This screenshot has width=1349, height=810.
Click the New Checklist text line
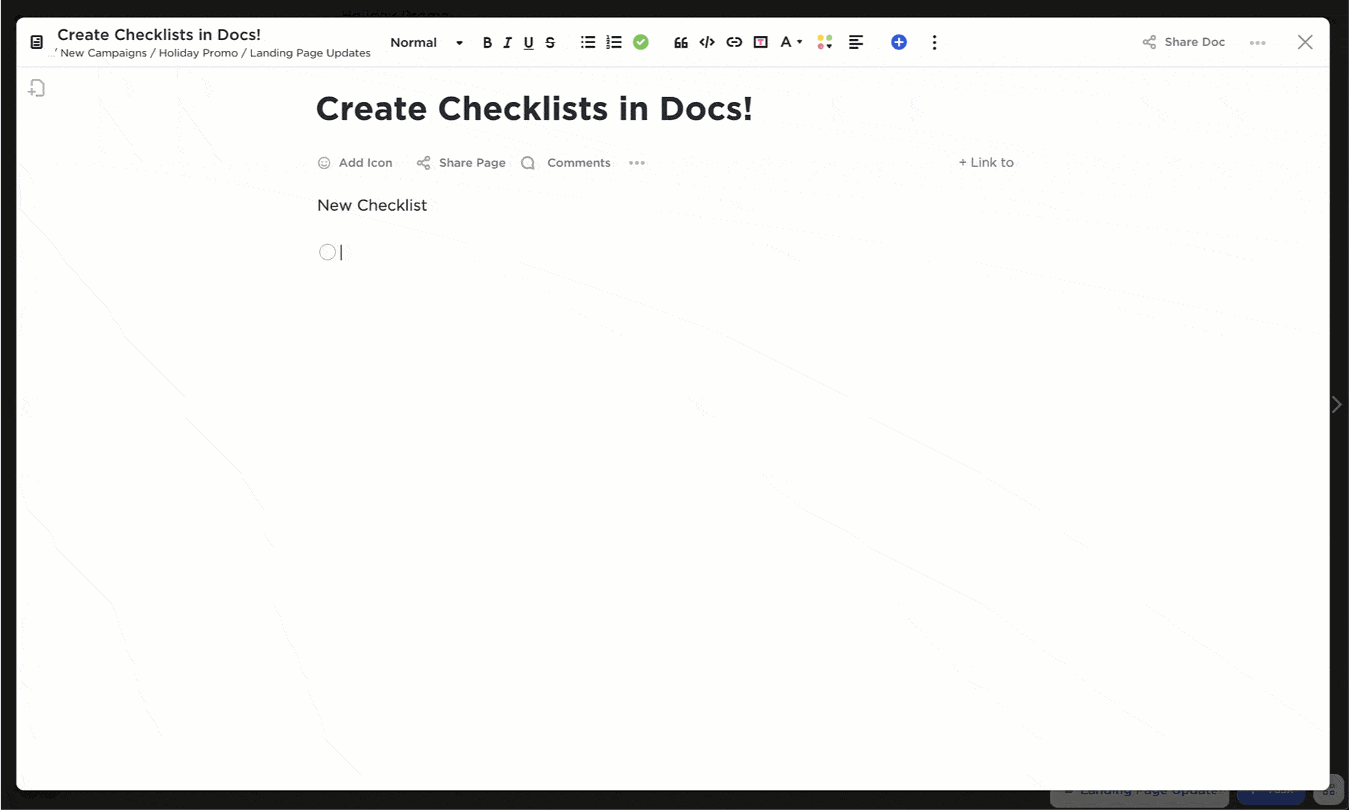[372, 205]
